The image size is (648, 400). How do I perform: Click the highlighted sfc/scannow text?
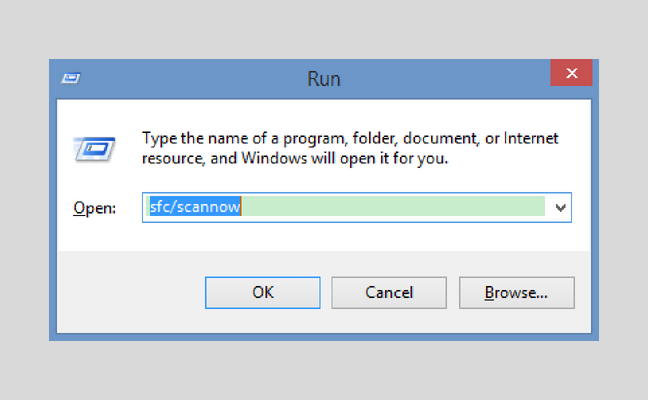click(x=195, y=206)
